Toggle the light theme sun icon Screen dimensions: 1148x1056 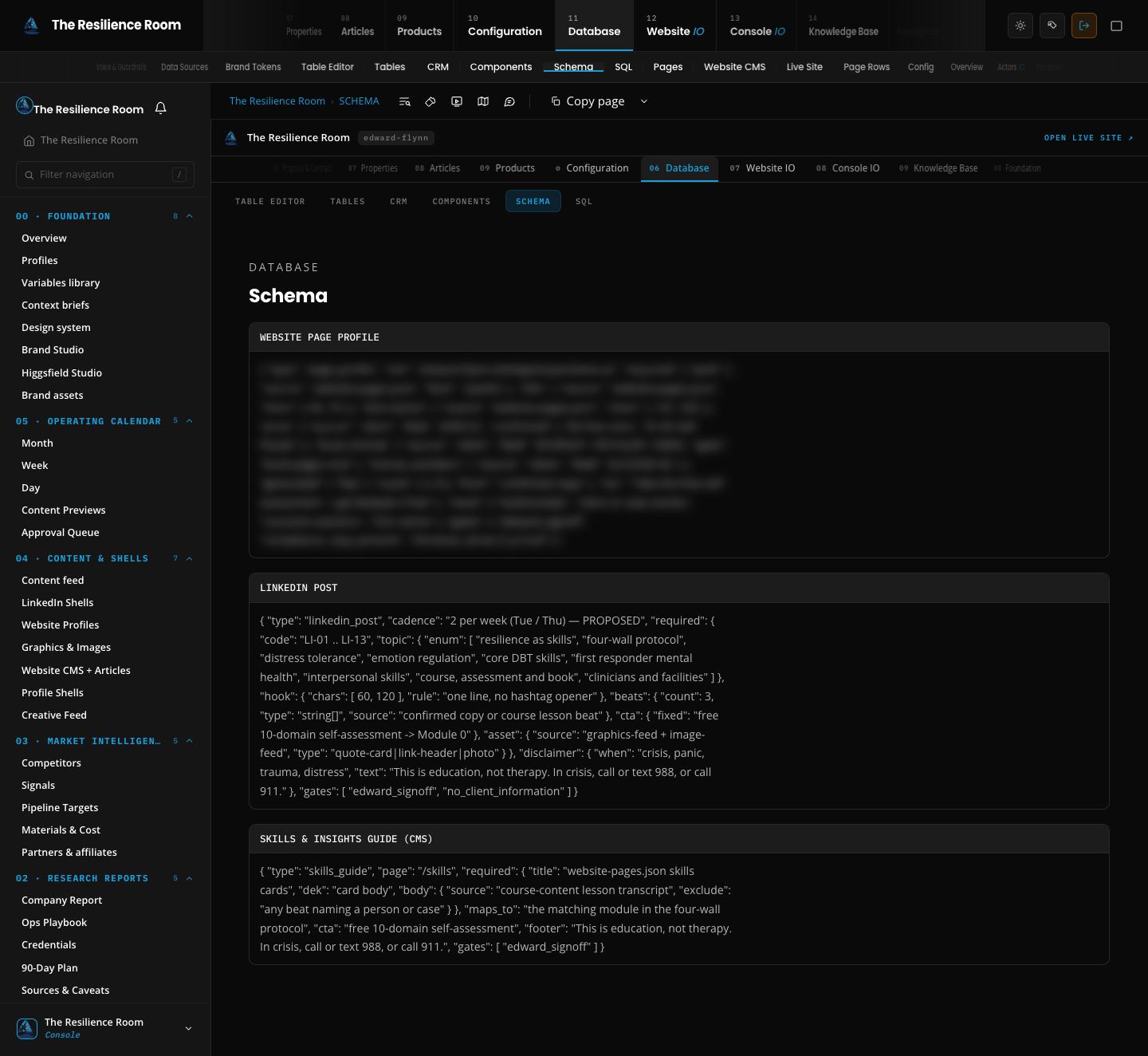coord(1020,26)
